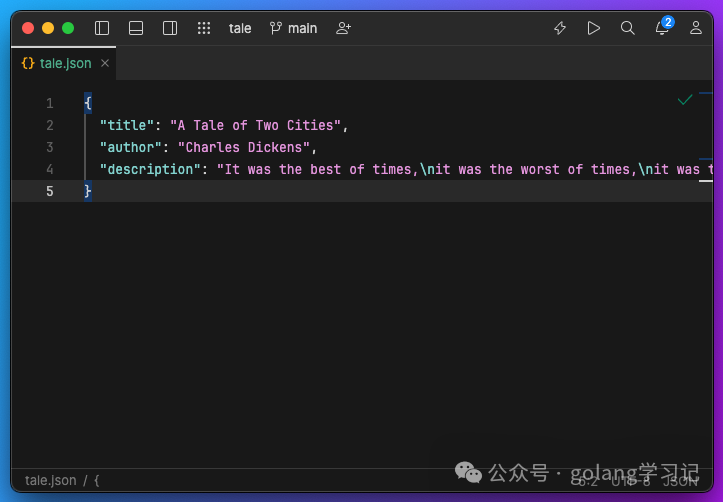Screen dimensions: 723x502
Task: Click the yellow minimize window button
Action: click(48, 28)
